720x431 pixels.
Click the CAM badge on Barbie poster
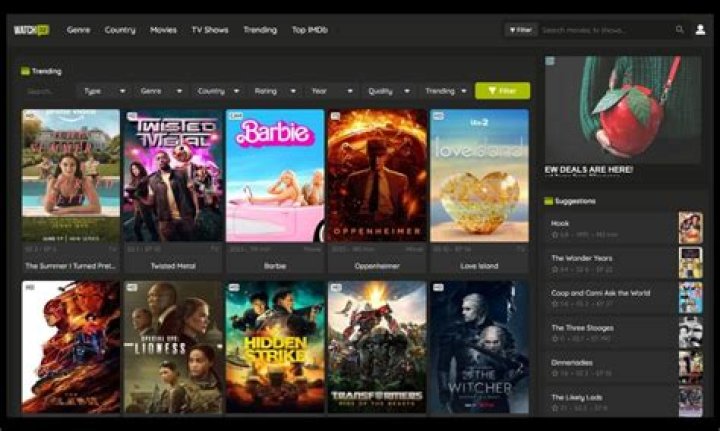point(235,116)
